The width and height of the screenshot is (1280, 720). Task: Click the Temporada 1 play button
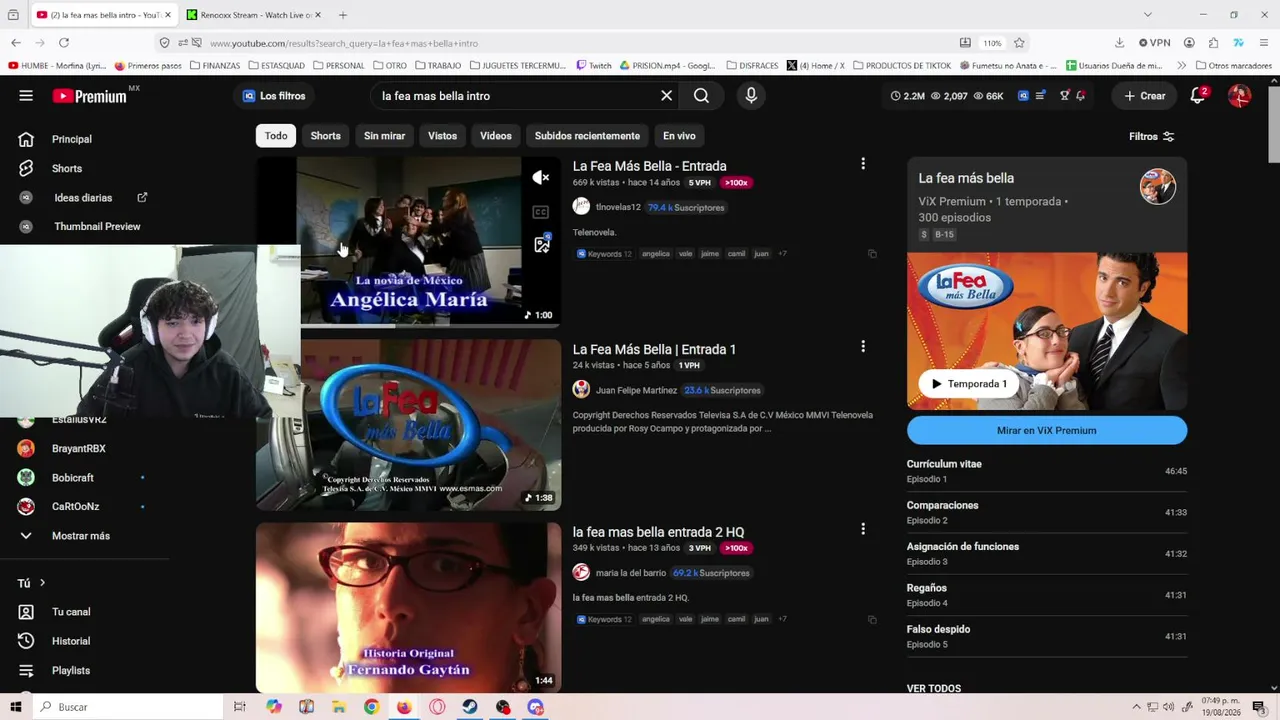(x=969, y=384)
